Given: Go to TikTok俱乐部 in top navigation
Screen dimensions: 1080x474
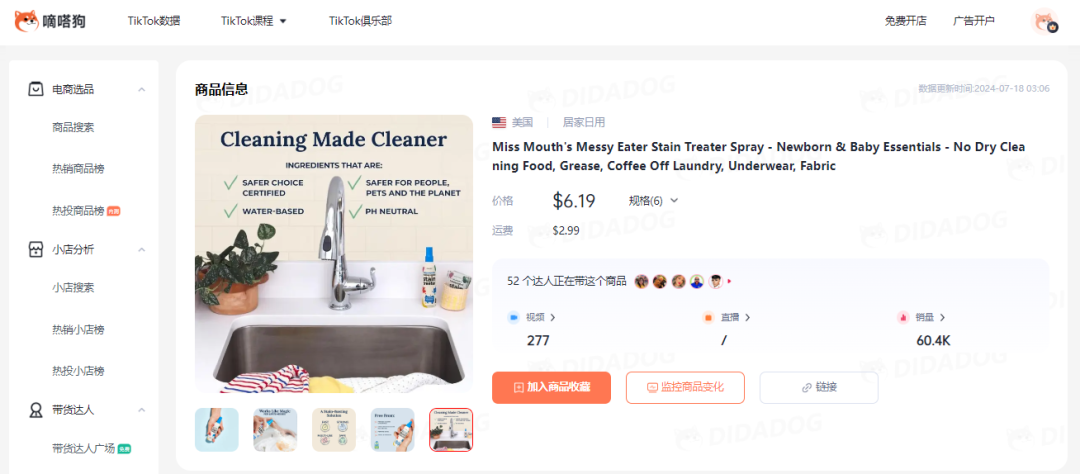Looking at the screenshot, I should pos(360,21).
